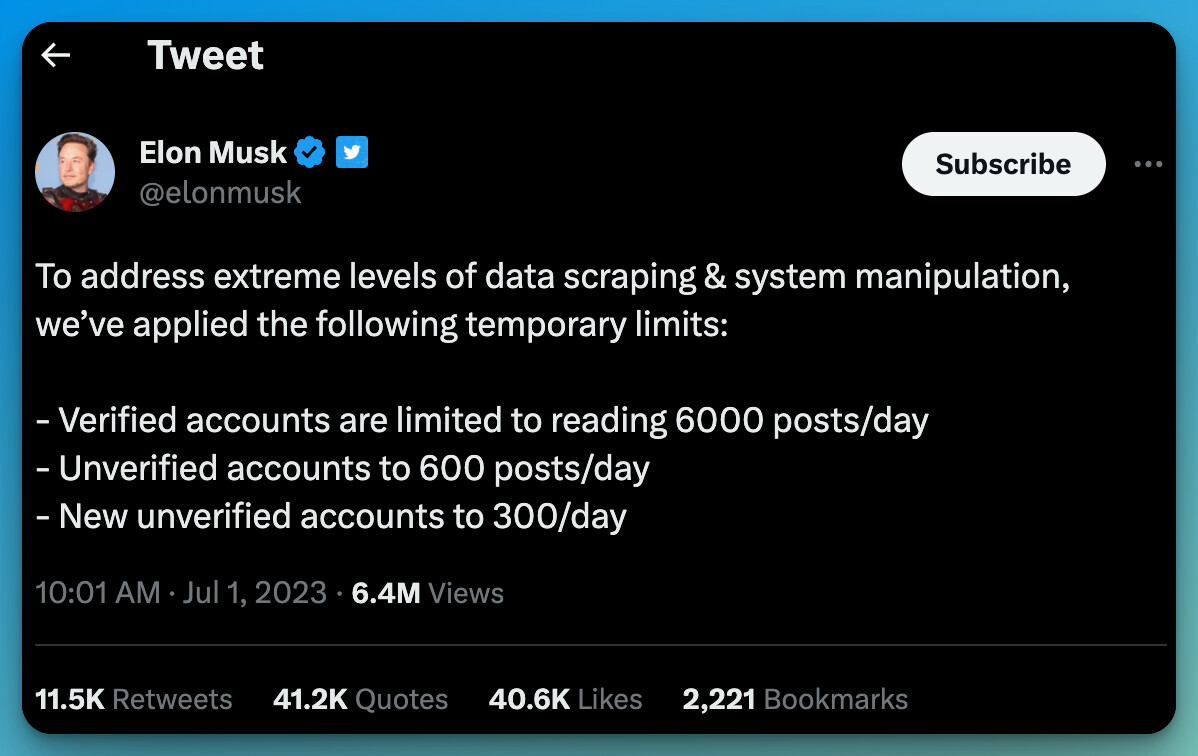Click the tweet's first paragraph text
The width and height of the screenshot is (1198, 756).
point(552,300)
